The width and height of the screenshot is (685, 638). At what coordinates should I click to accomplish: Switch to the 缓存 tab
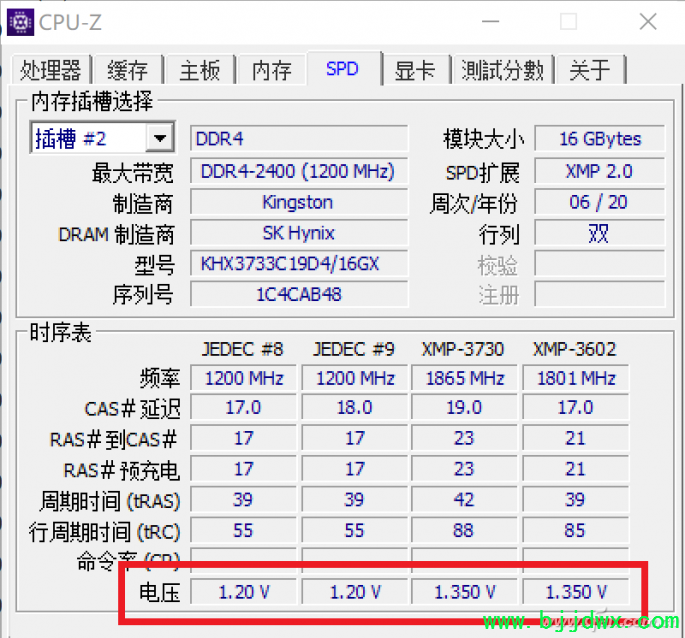128,70
